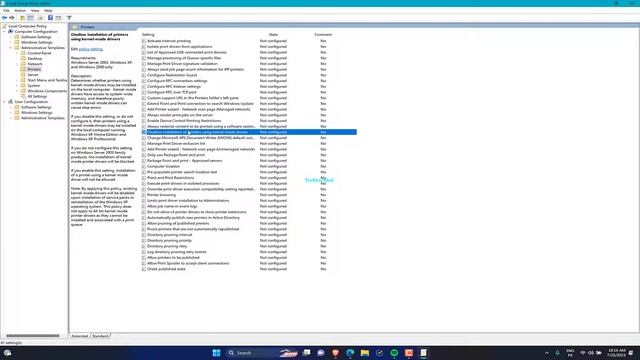Image resolution: width=640 pixels, height=360 pixels.
Task: Click the Filter funnel toolbar icon
Action: (69, 18)
